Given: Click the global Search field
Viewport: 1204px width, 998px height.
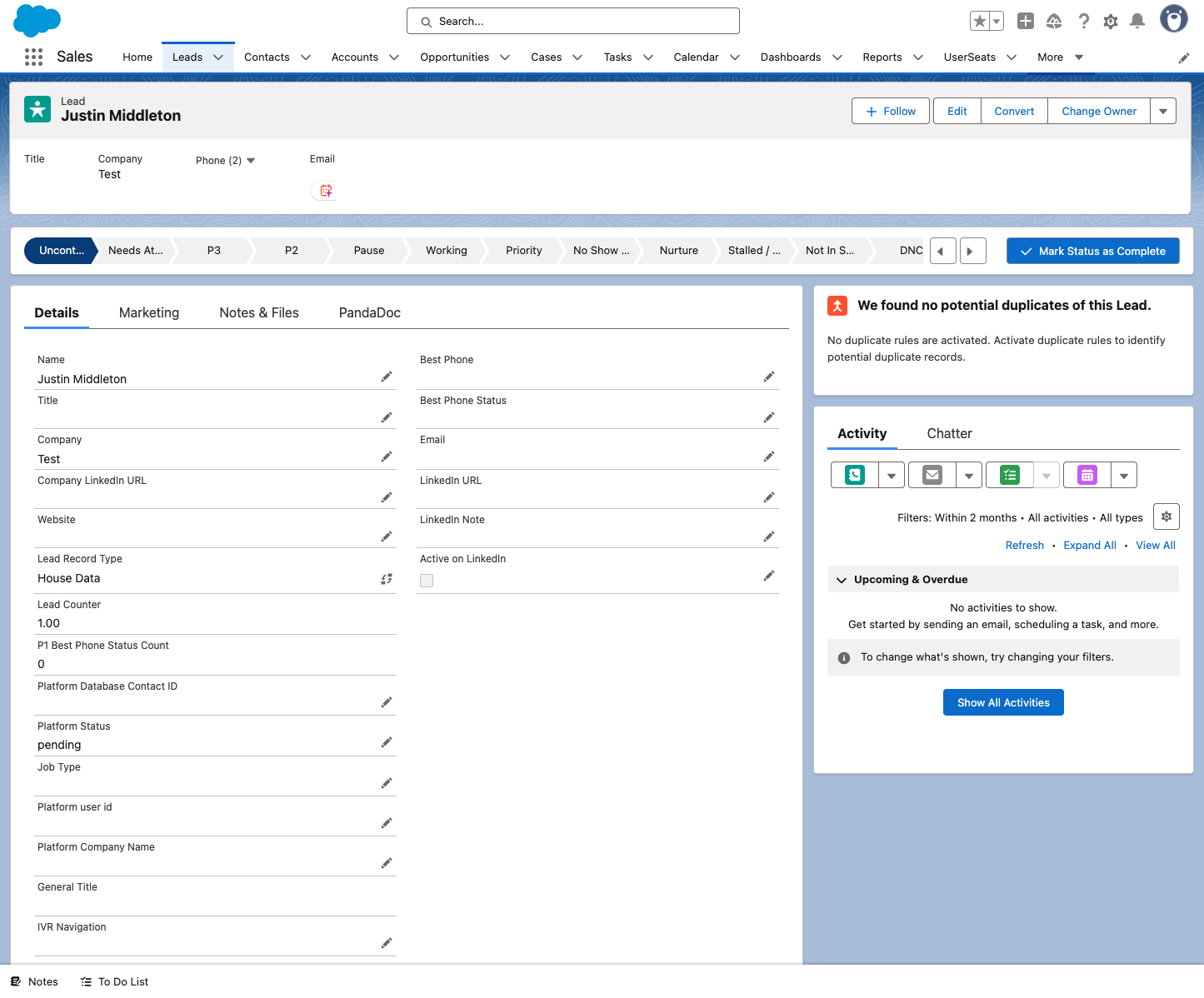Looking at the screenshot, I should point(573,21).
